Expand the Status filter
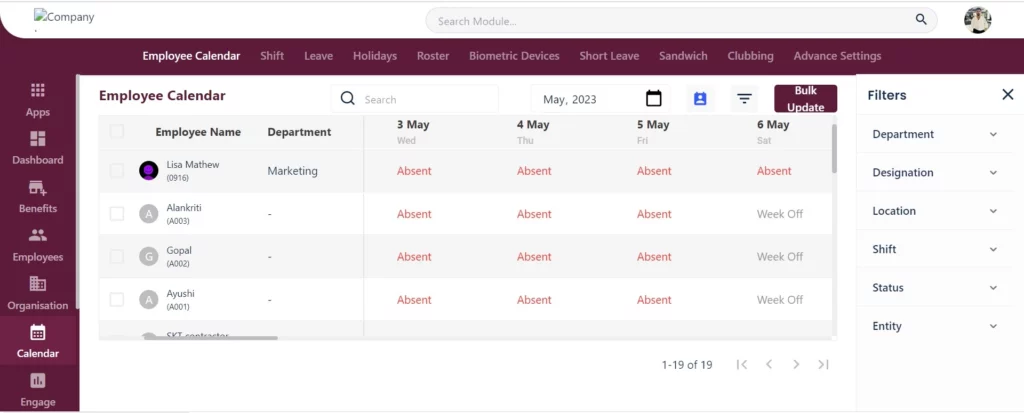The height and width of the screenshot is (413, 1024). (x=935, y=288)
